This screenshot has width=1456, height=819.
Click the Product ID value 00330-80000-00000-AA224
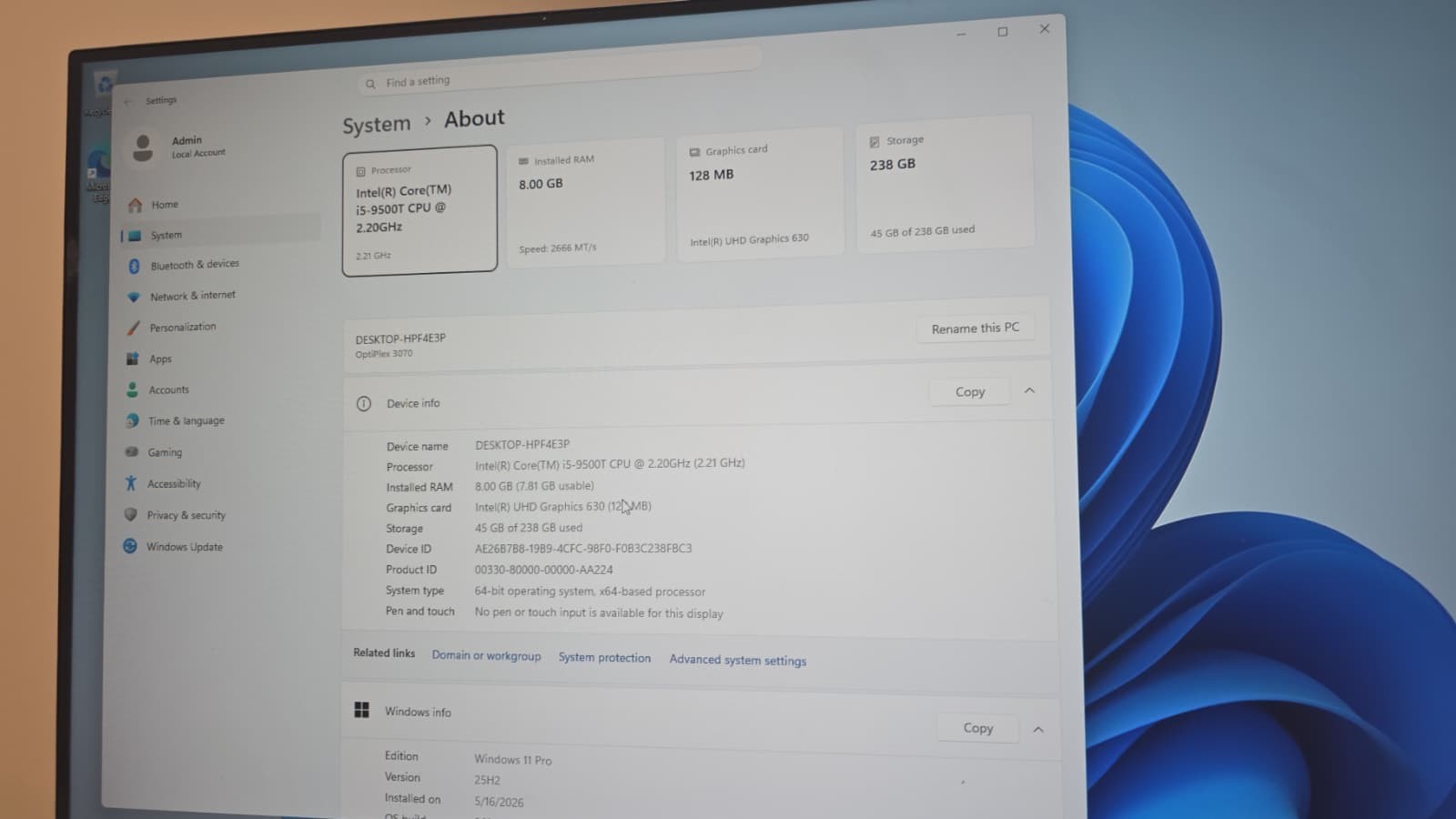pyautogui.click(x=543, y=570)
